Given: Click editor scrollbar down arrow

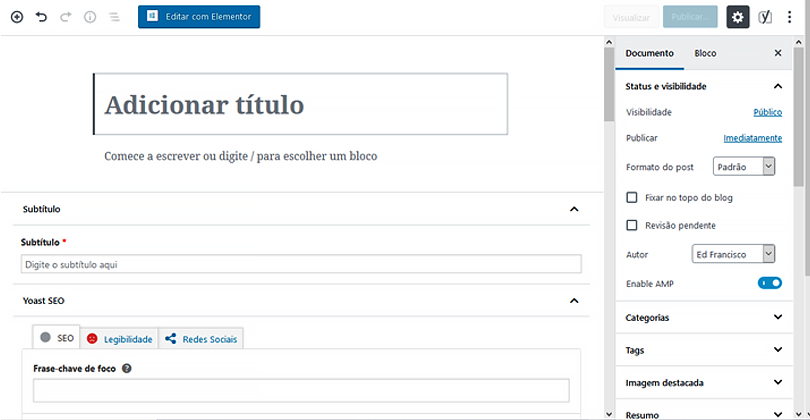Looking at the screenshot, I should pyautogui.click(x=609, y=414).
